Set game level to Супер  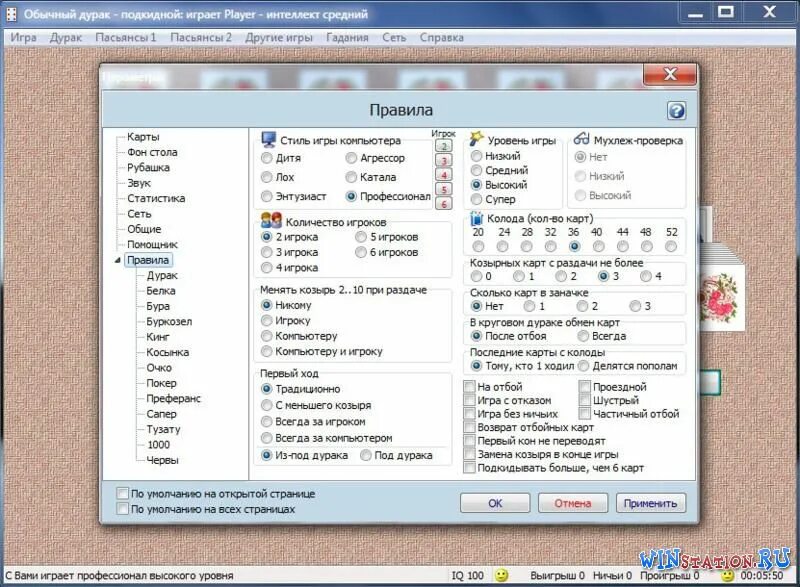coord(493,199)
